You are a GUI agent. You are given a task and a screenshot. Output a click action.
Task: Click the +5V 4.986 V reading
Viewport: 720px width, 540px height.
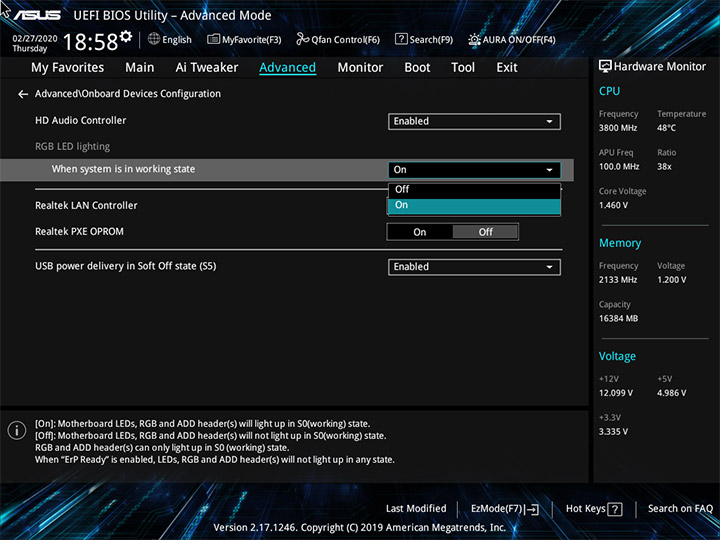coord(671,393)
